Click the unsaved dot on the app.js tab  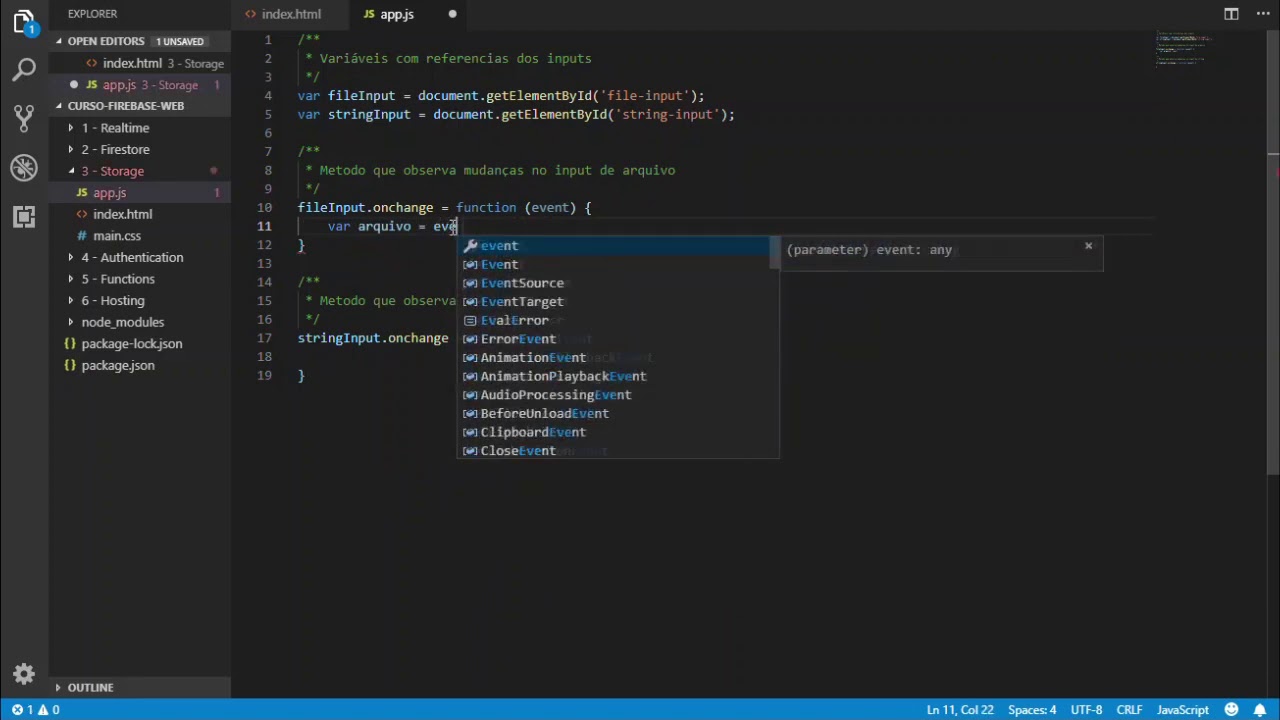click(452, 14)
